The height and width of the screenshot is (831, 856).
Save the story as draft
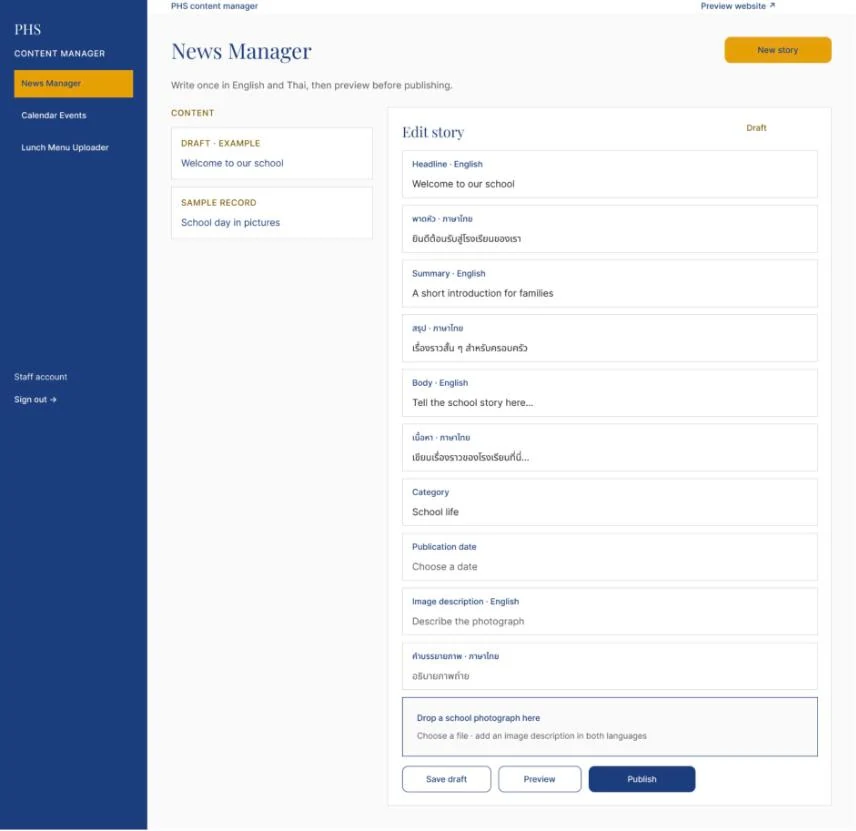(x=446, y=779)
